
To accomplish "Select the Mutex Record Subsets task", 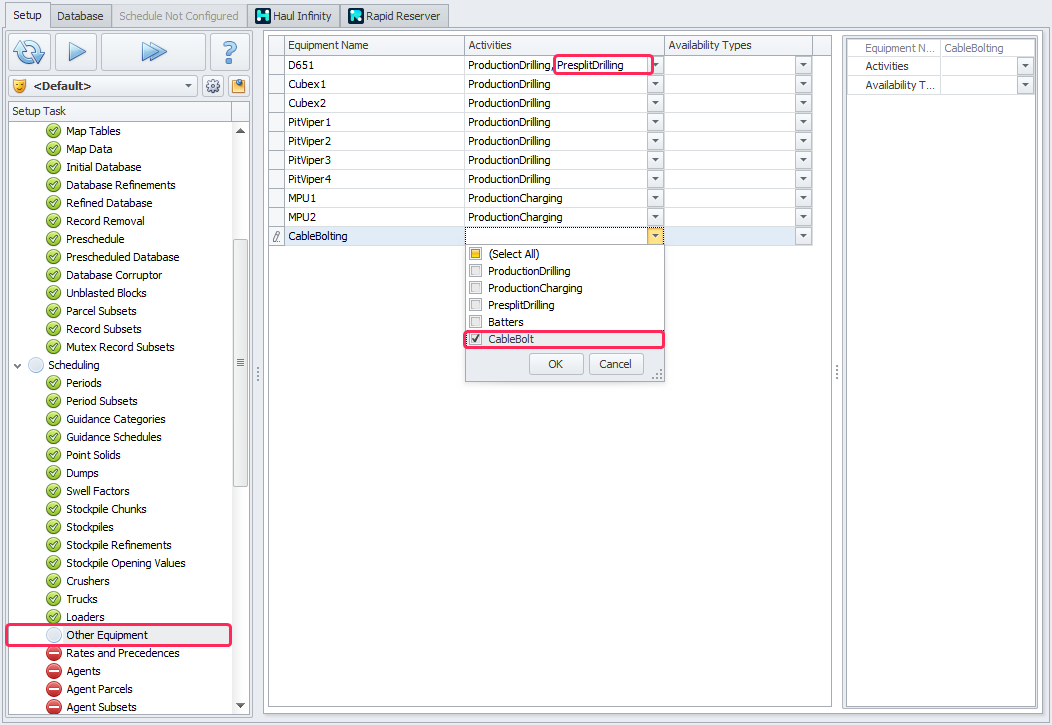I will pyautogui.click(x=120, y=347).
